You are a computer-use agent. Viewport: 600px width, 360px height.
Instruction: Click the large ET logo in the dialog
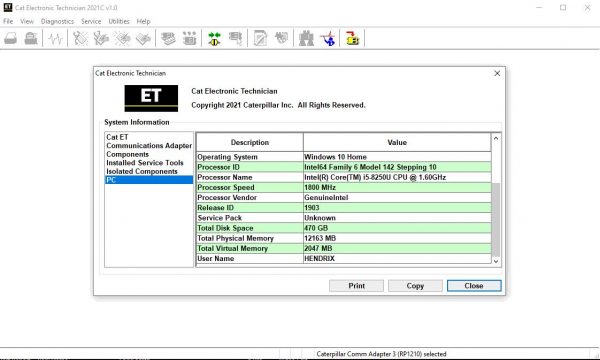(151, 98)
